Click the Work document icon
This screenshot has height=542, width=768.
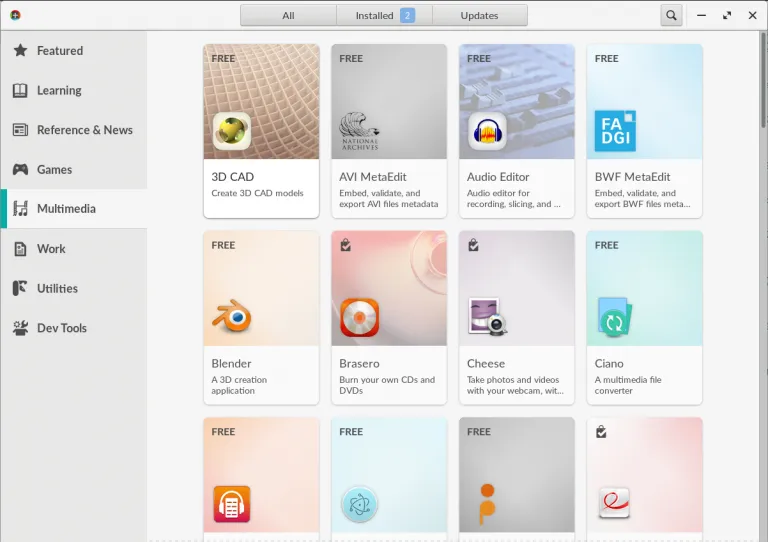click(20, 249)
